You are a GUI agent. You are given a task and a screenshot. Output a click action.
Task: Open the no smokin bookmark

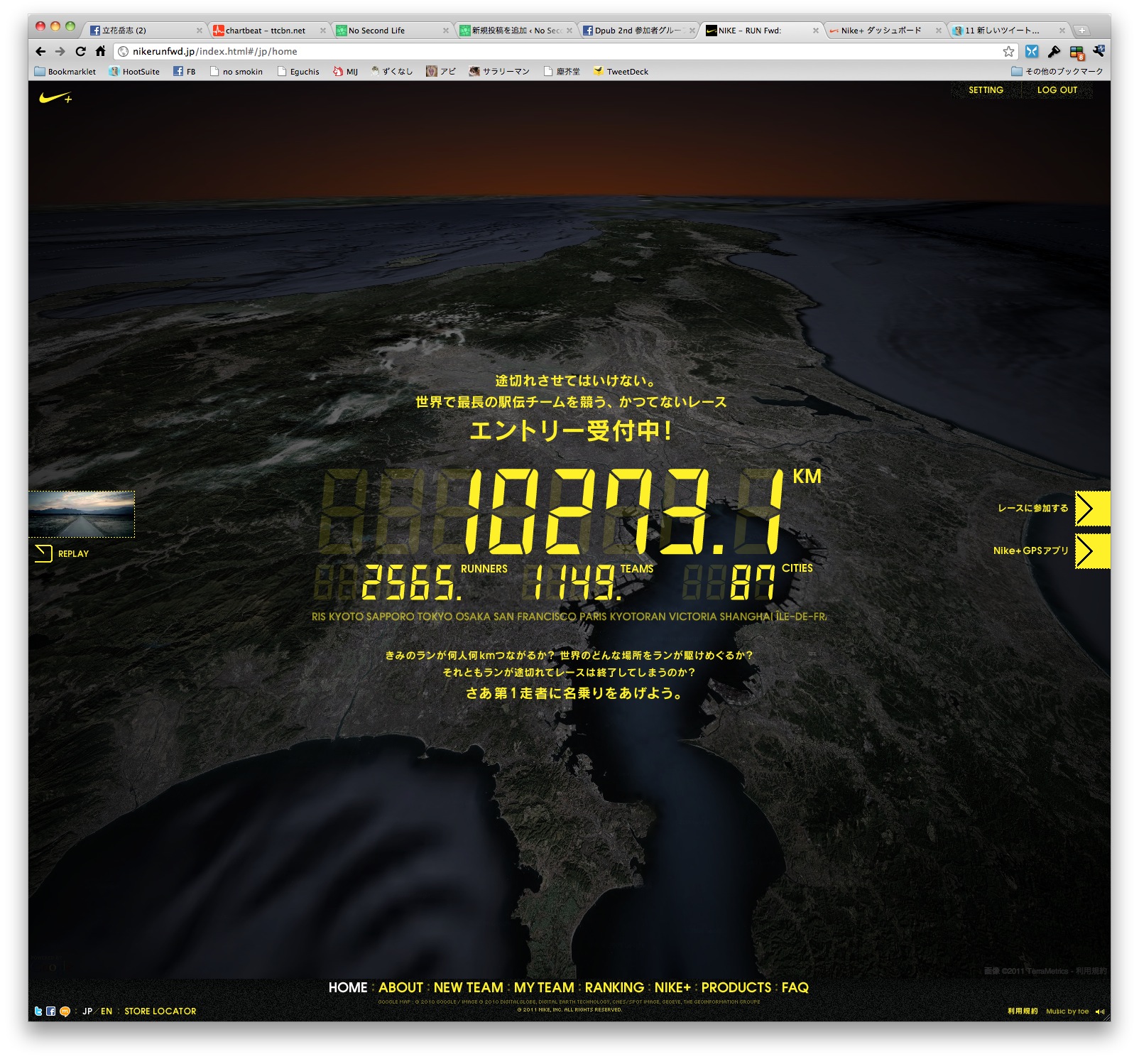[236, 72]
